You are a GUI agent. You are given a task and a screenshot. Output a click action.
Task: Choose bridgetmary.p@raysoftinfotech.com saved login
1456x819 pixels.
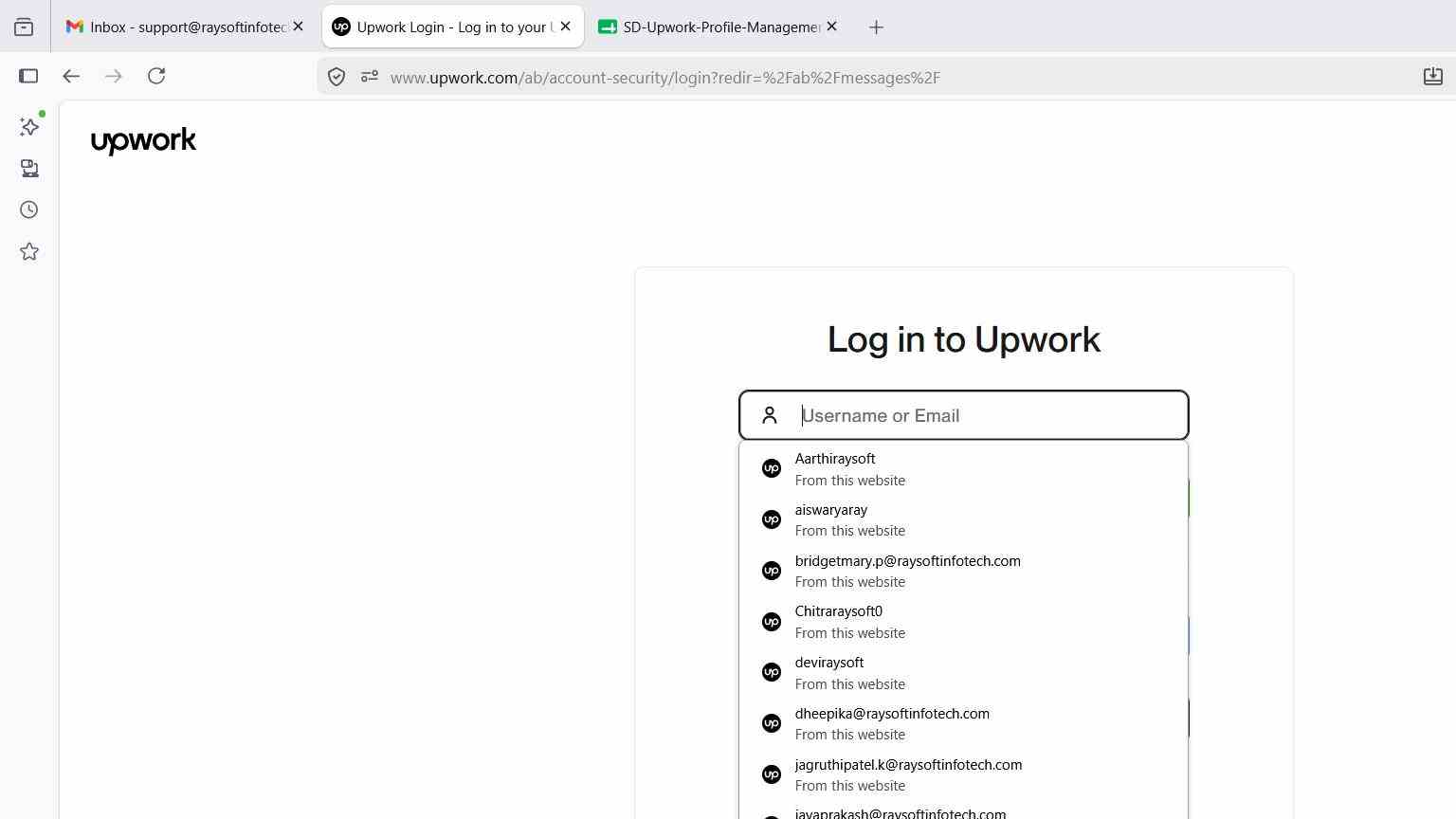(963, 571)
